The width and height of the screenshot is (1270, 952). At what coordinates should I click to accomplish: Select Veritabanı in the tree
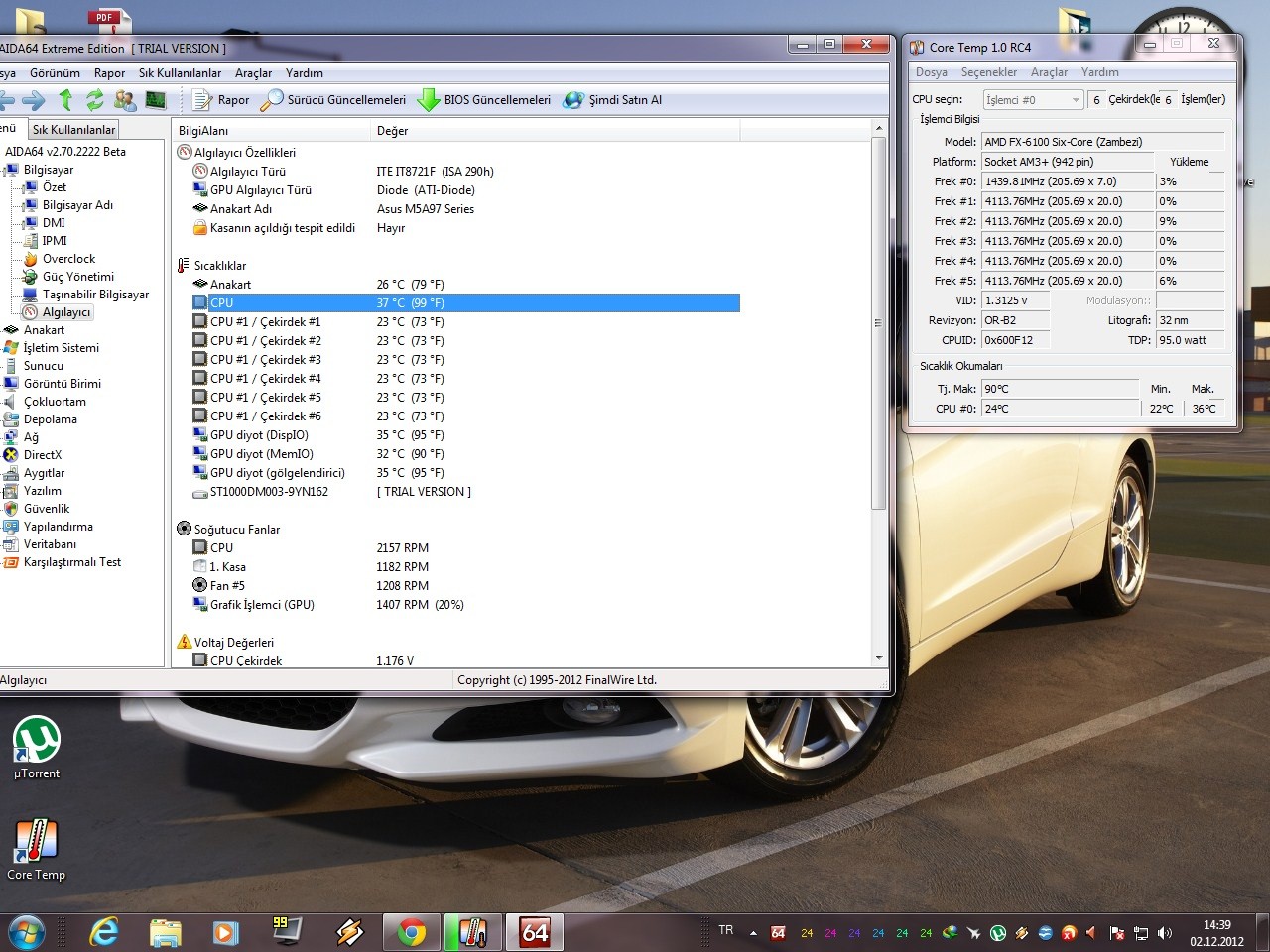coord(50,544)
